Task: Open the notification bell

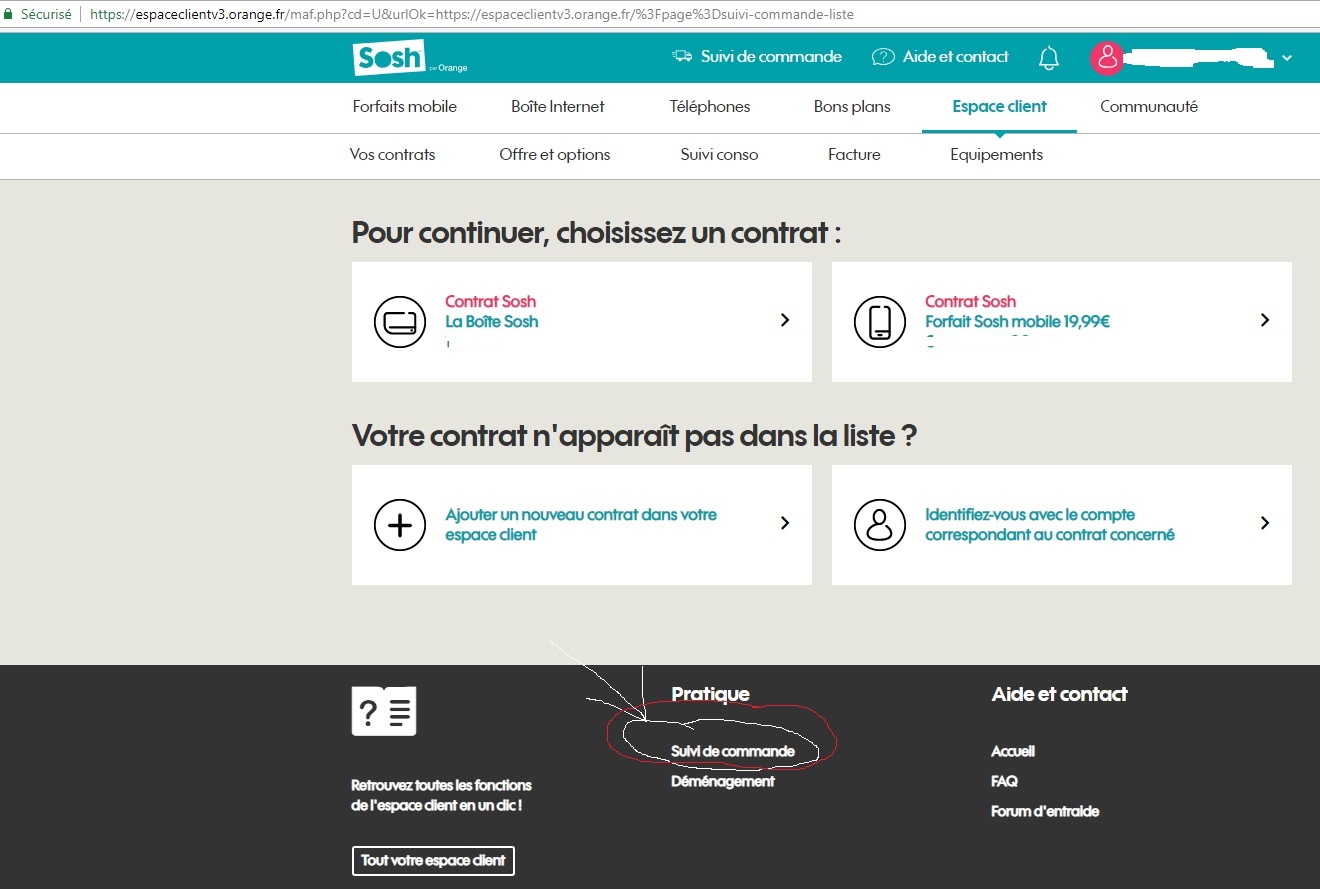Action: pos(1048,57)
